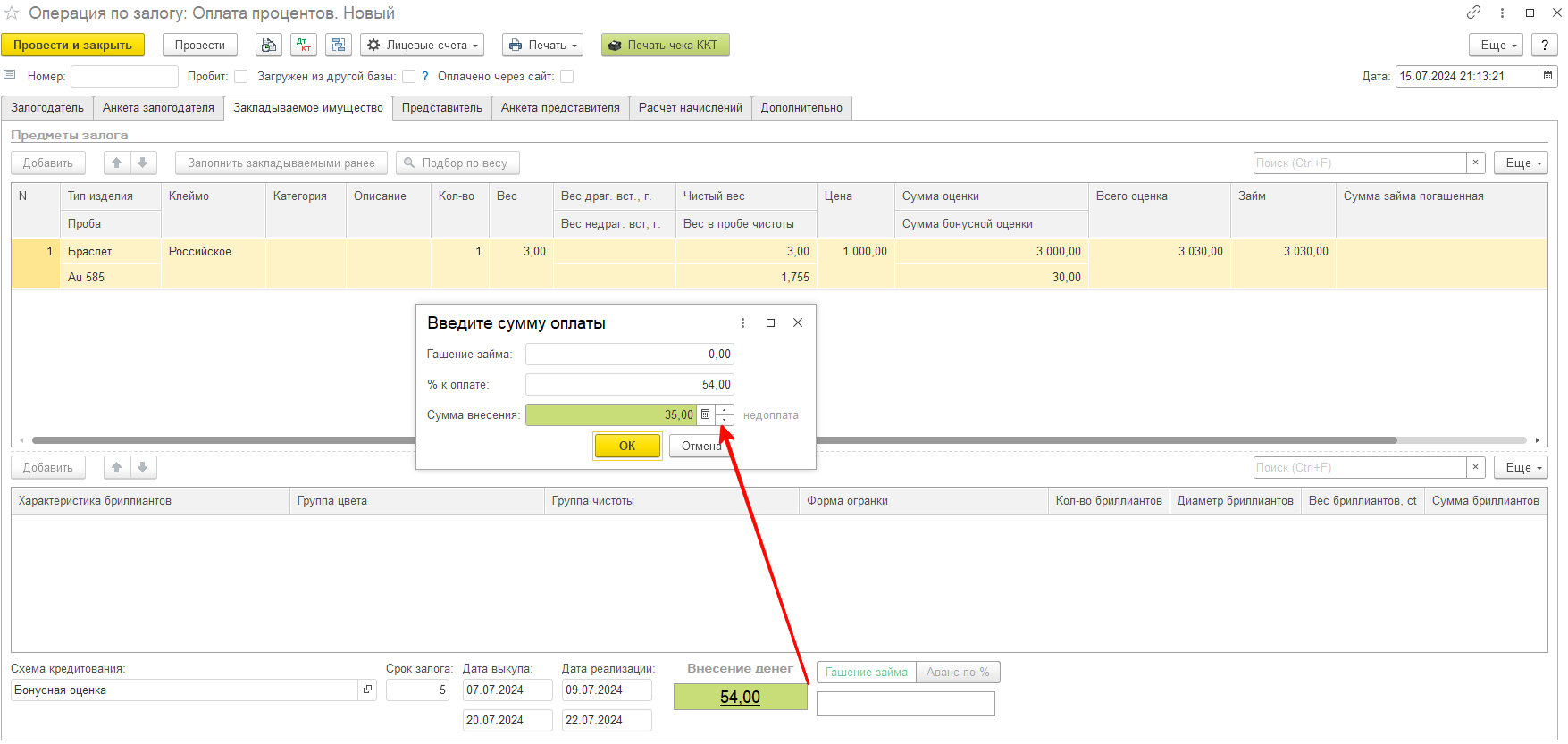Clear the lower diamonds table search field

[1475, 467]
